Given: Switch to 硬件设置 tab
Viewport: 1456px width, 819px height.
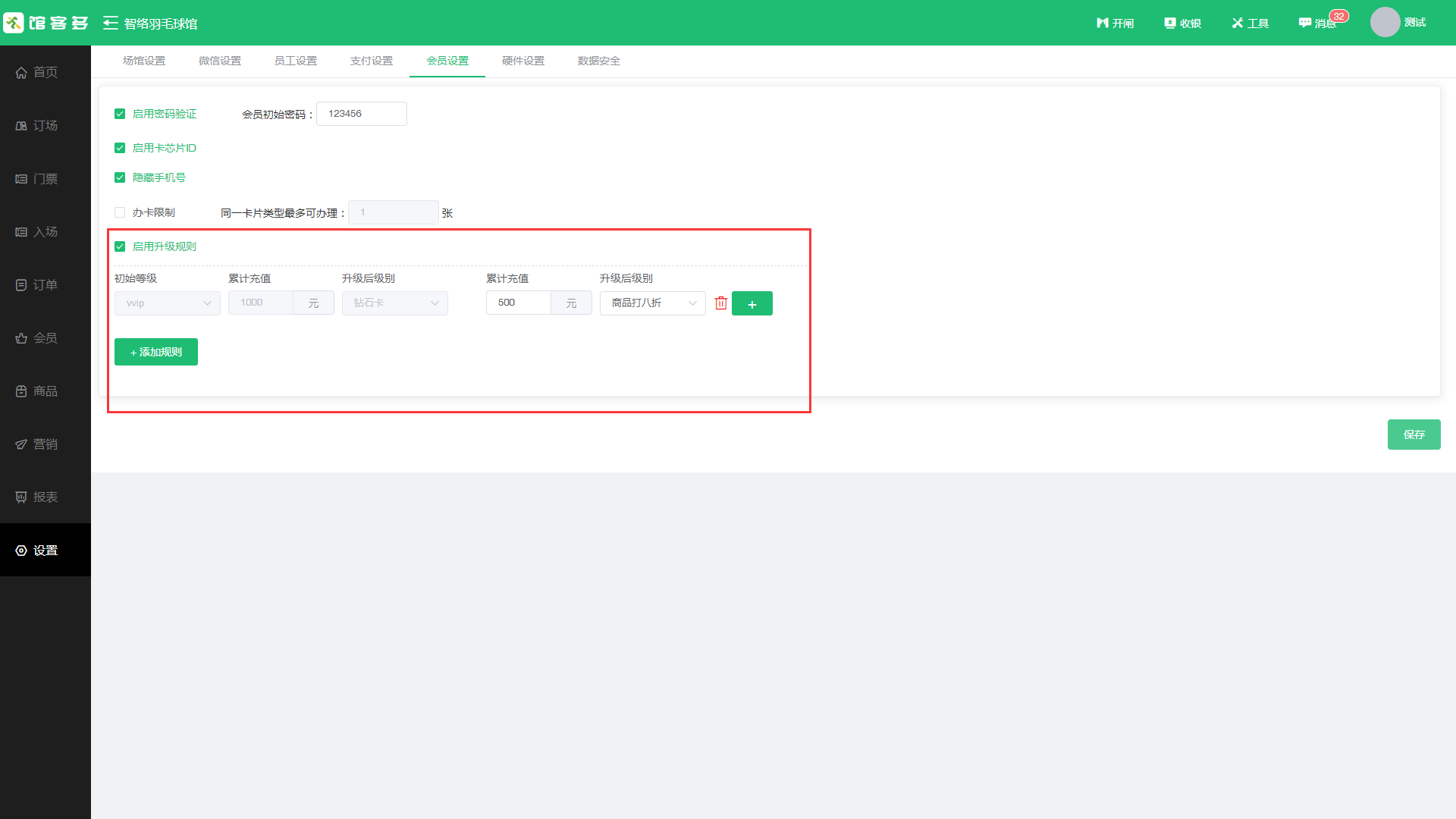Looking at the screenshot, I should (x=523, y=61).
